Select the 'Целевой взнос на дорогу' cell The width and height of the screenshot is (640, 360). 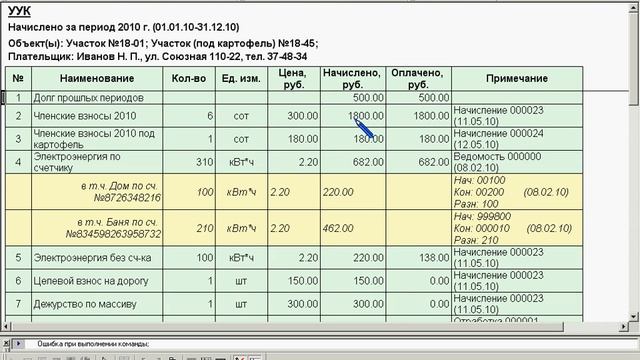coord(97,281)
